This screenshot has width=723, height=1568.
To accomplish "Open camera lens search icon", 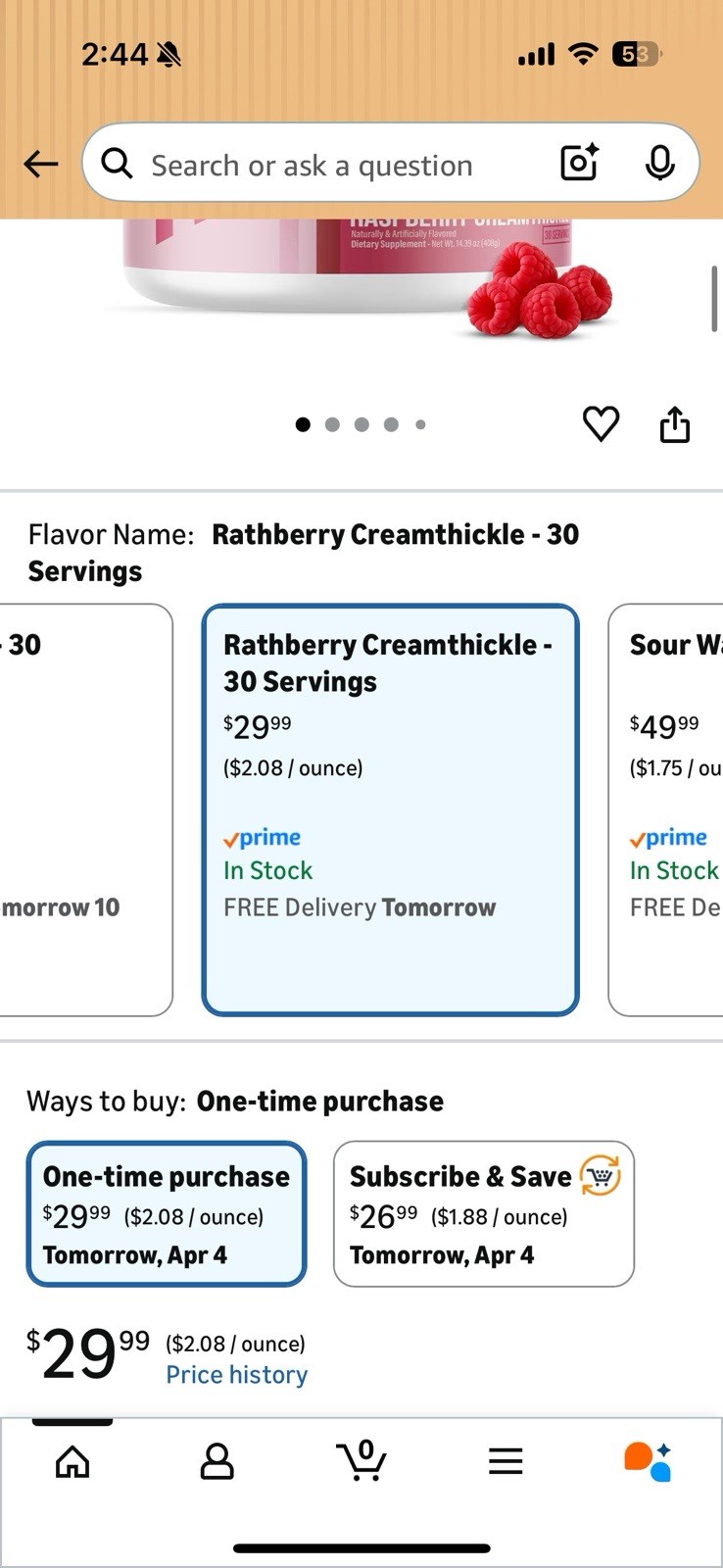I will click(x=579, y=163).
